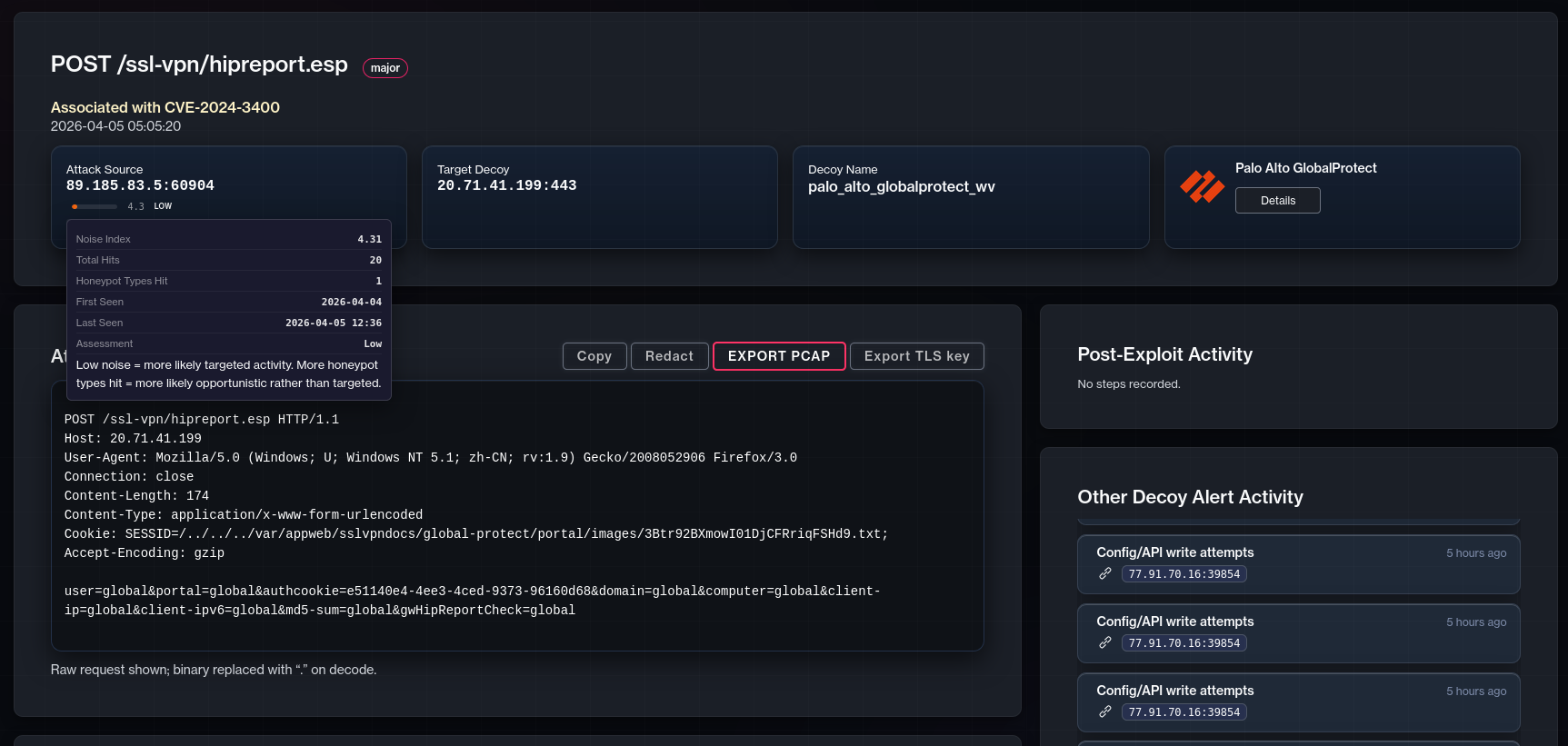Viewport: 1568px width, 746px height.
Task: Click decoy name palo_alto_globalprotect_wv
Action: coord(901,186)
